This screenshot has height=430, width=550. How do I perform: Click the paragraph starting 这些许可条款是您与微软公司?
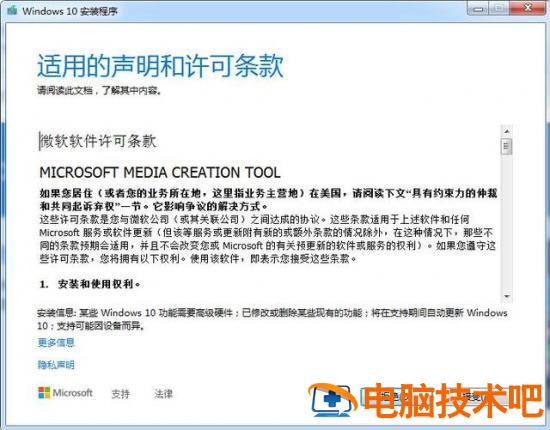[268, 239]
